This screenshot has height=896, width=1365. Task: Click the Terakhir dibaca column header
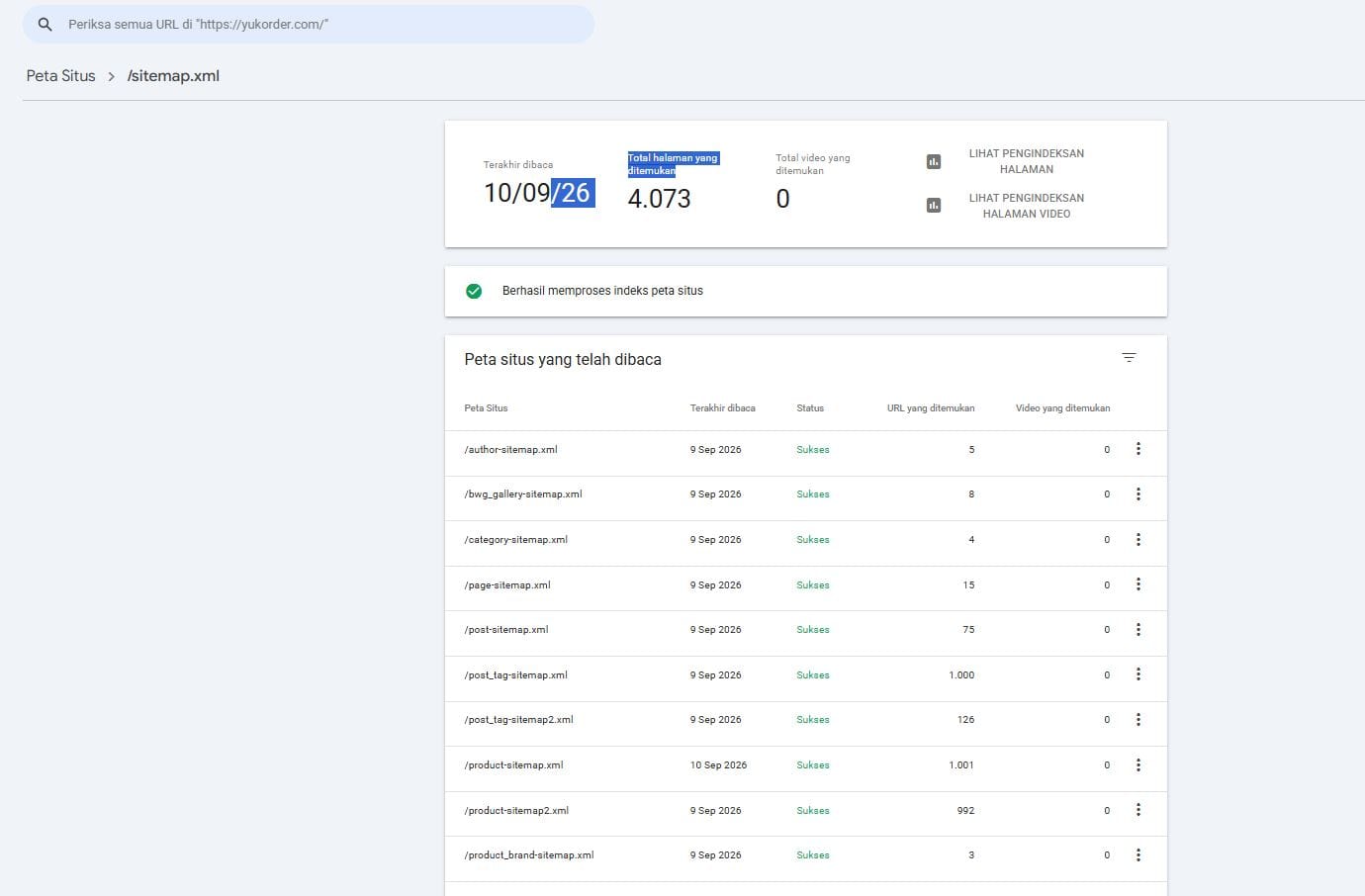[722, 407]
